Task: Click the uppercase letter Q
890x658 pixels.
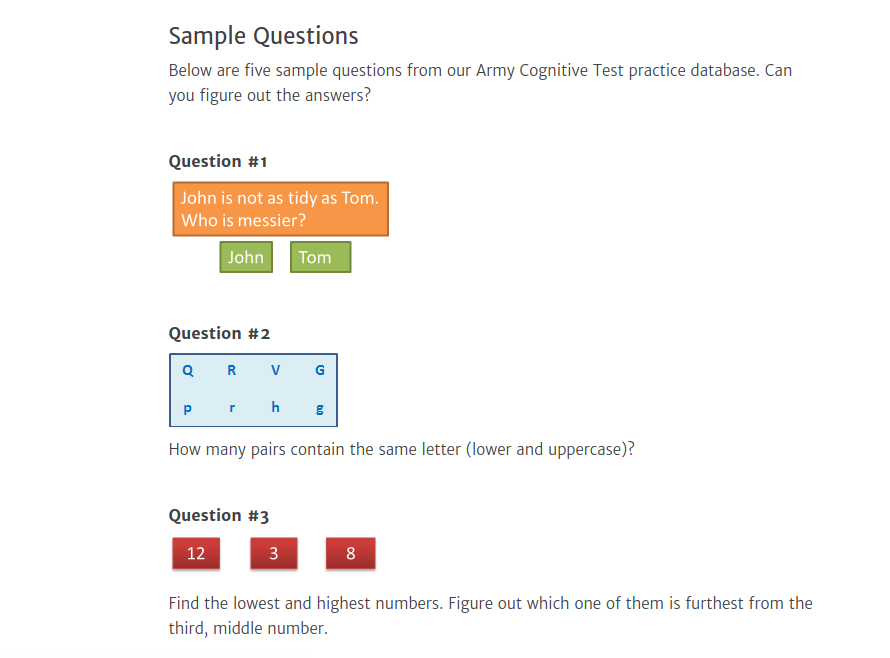Action: 188,370
